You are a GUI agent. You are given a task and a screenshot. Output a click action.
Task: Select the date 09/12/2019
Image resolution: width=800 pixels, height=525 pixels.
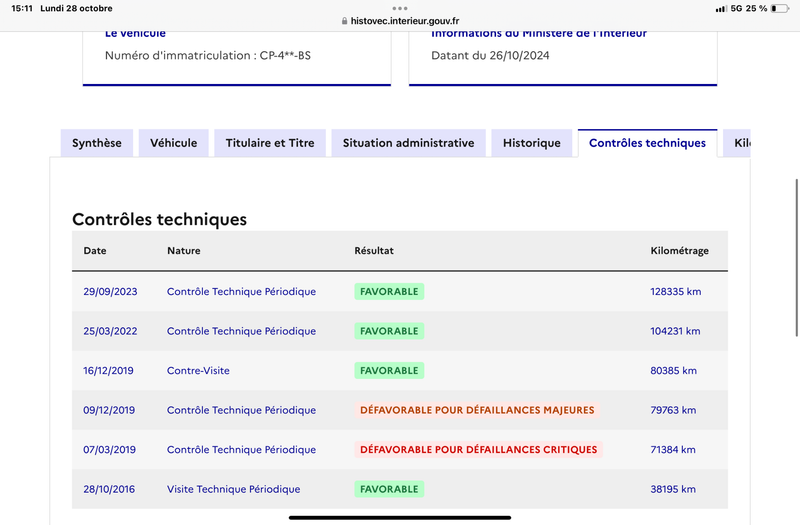[109, 410]
